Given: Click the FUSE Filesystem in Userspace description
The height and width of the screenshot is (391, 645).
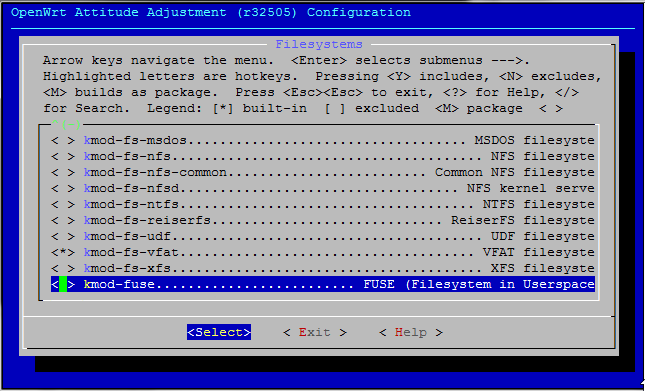Looking at the screenshot, I should pyautogui.click(x=479, y=285).
